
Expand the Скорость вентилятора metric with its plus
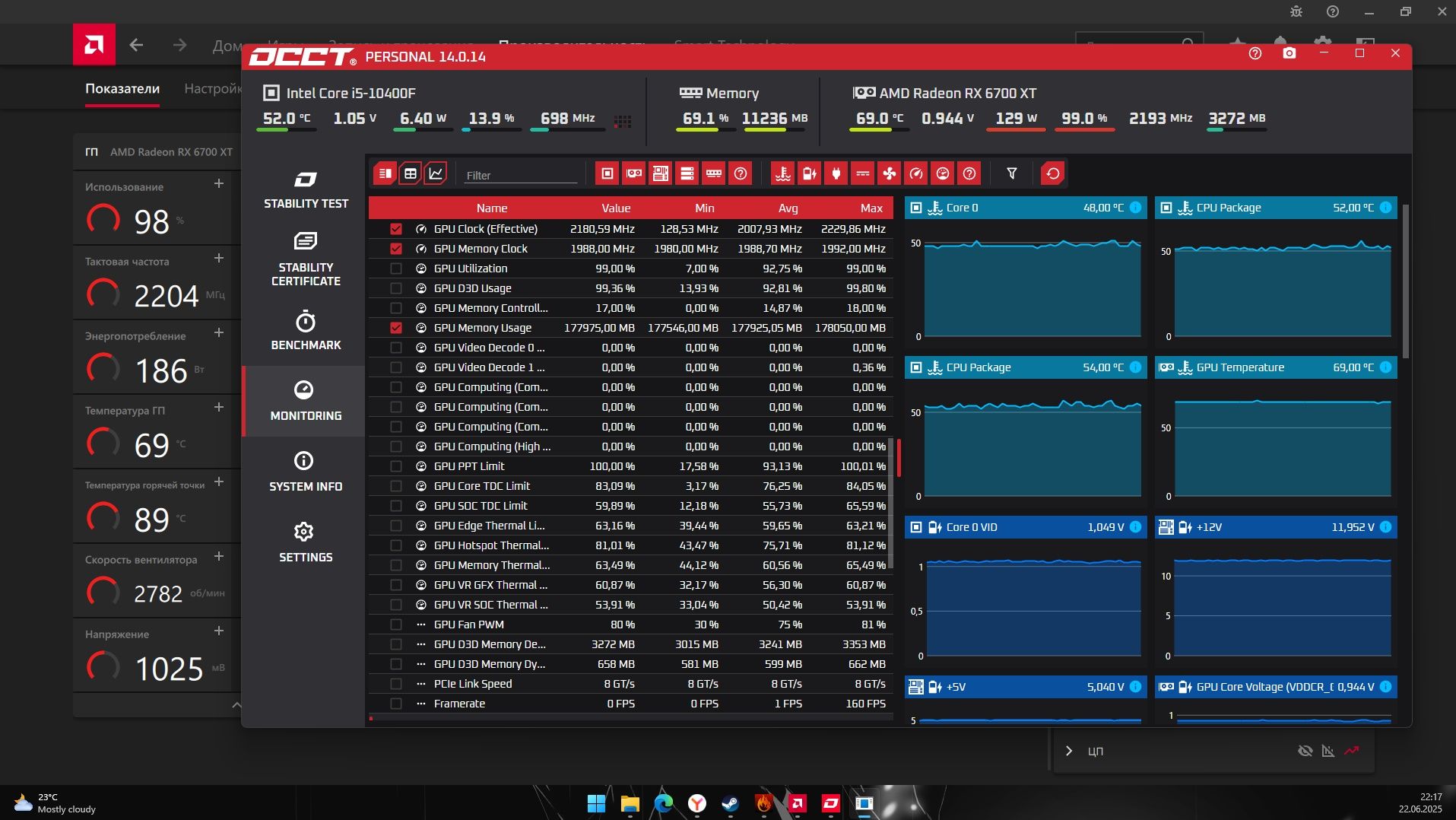tap(219, 556)
